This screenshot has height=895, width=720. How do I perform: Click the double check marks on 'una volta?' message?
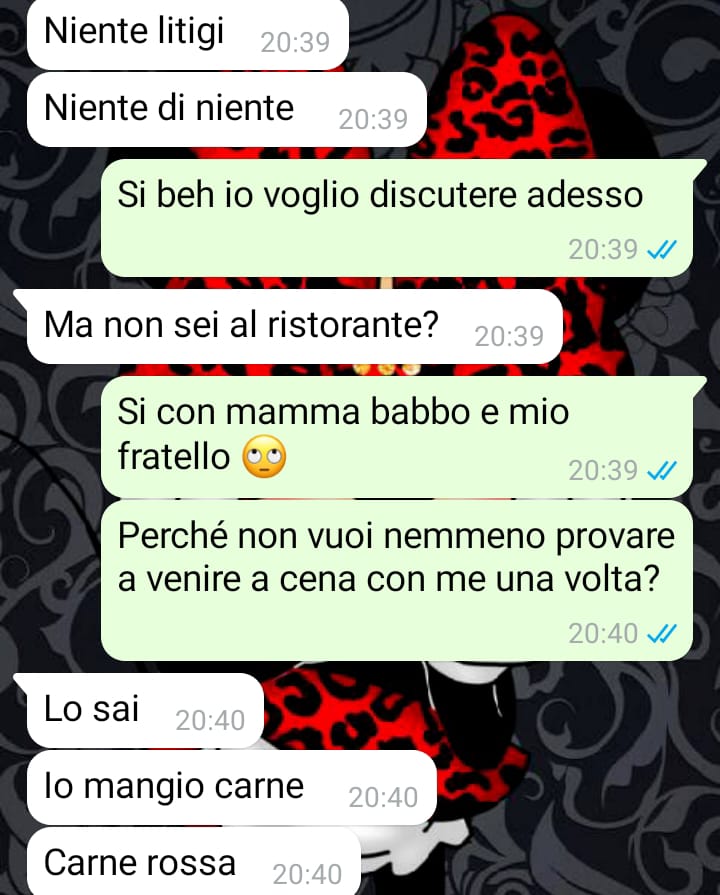tap(662, 634)
